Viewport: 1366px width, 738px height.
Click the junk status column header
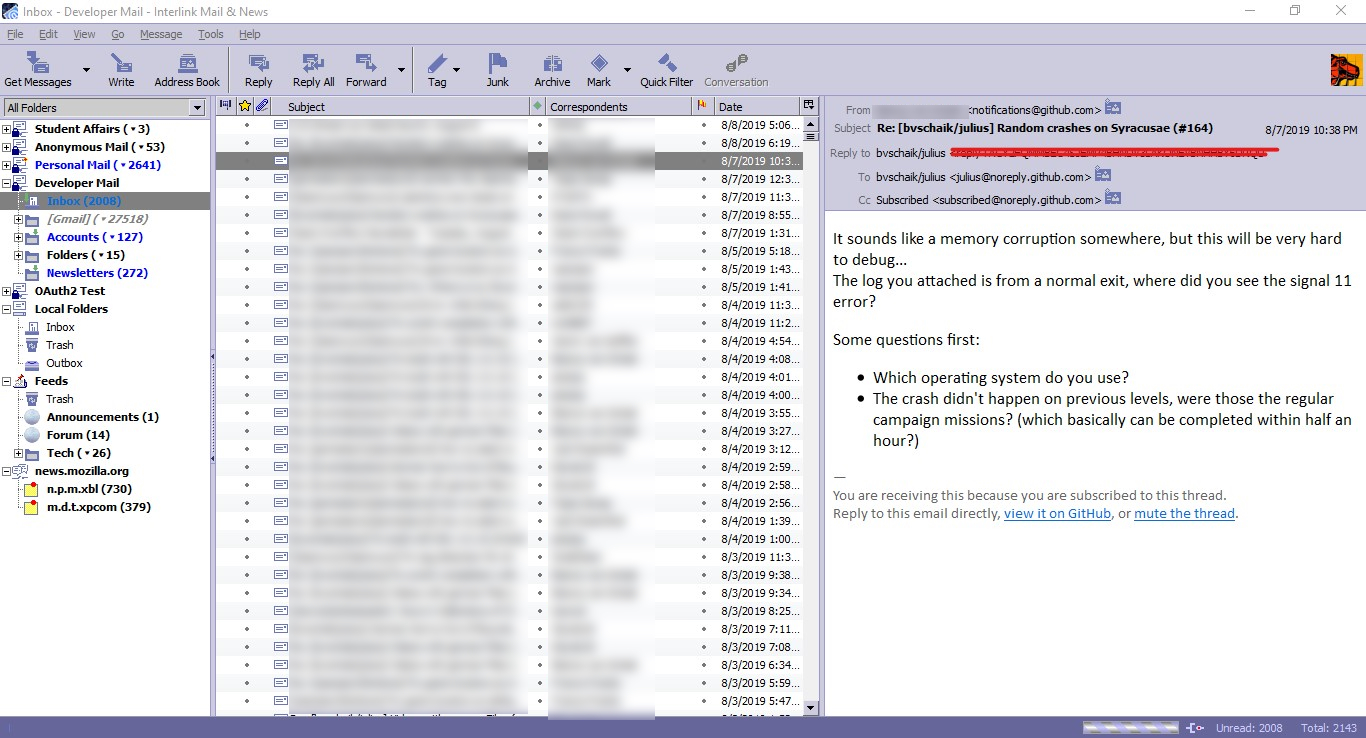[x=701, y=106]
